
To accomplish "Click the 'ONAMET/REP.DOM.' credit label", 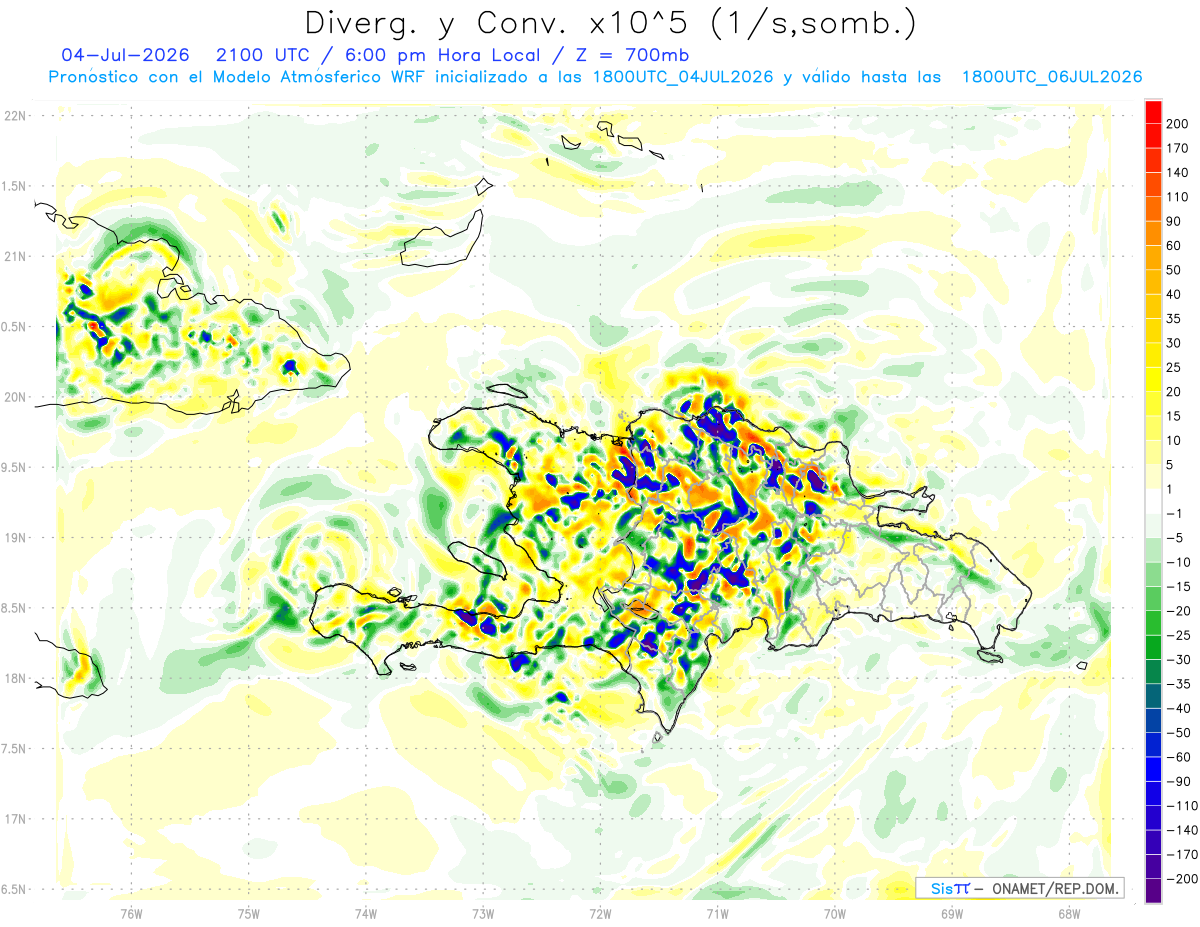I will (1054, 888).
